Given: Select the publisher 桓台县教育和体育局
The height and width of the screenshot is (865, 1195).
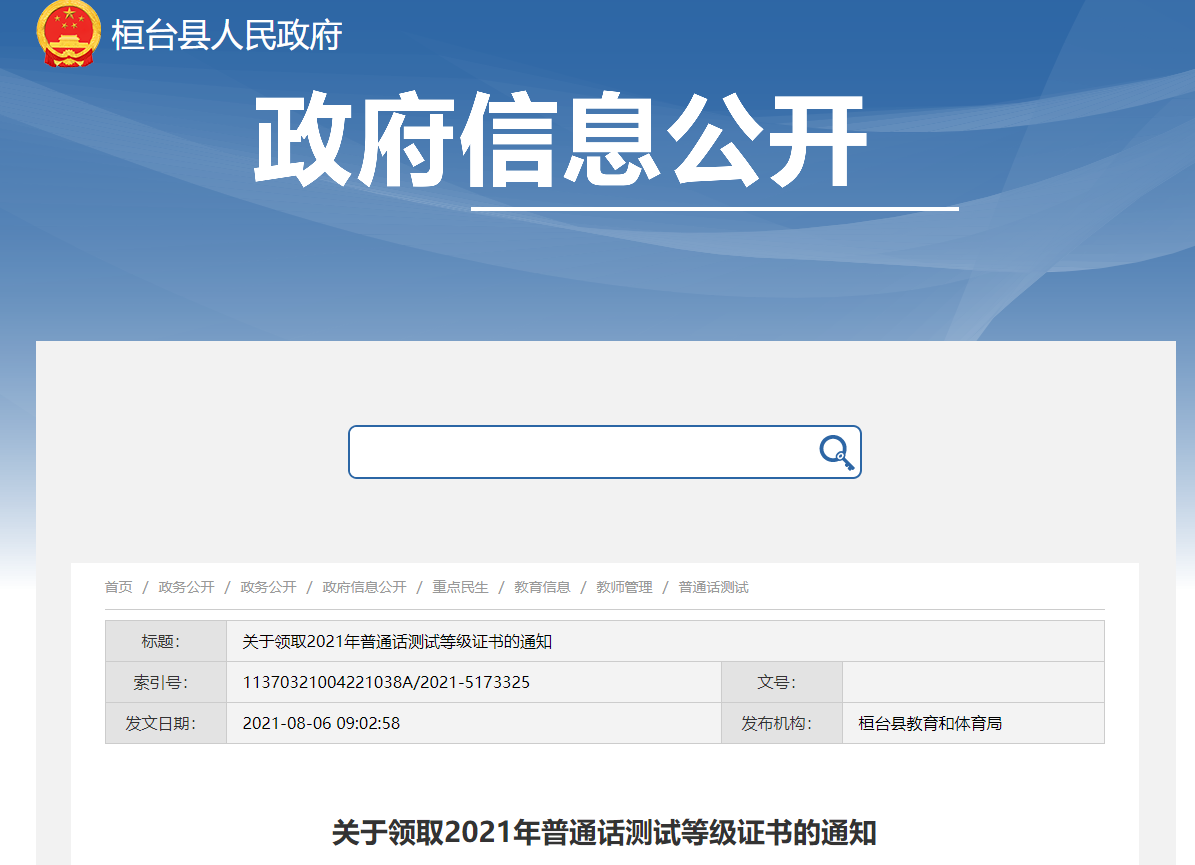Looking at the screenshot, I should click(x=930, y=722).
